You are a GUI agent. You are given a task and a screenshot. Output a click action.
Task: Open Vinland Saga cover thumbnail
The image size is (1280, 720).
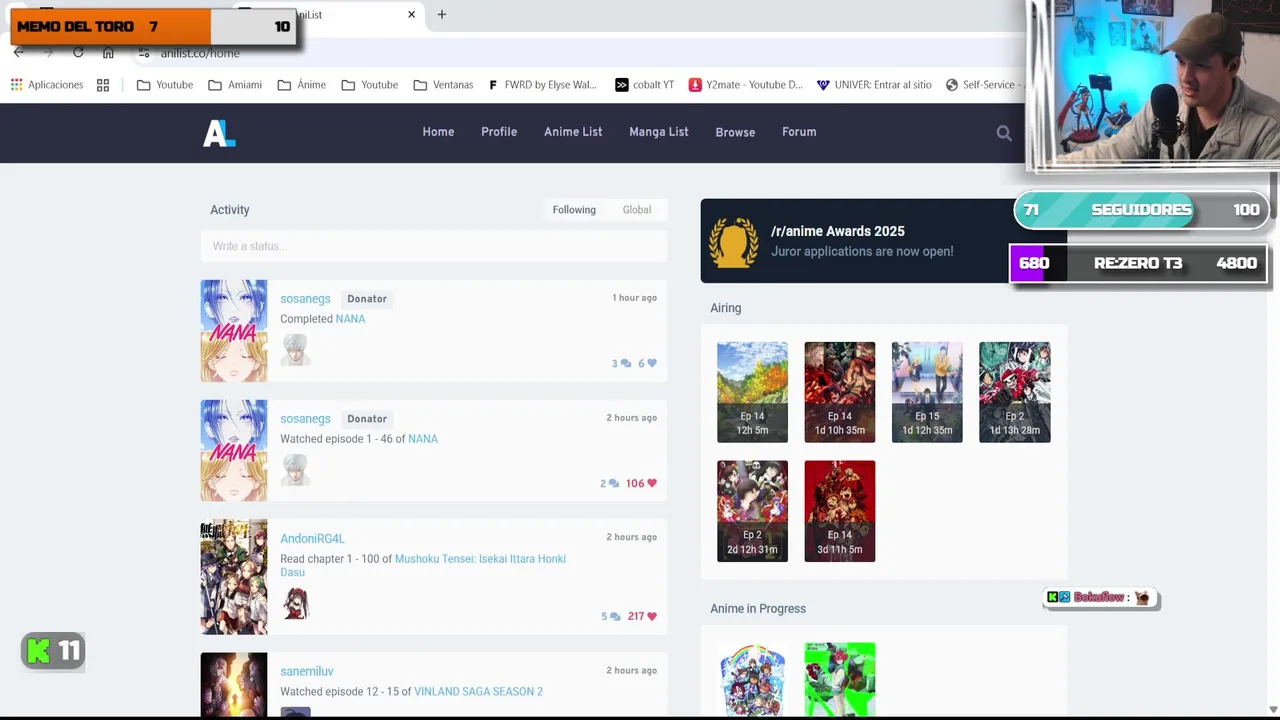pos(234,685)
